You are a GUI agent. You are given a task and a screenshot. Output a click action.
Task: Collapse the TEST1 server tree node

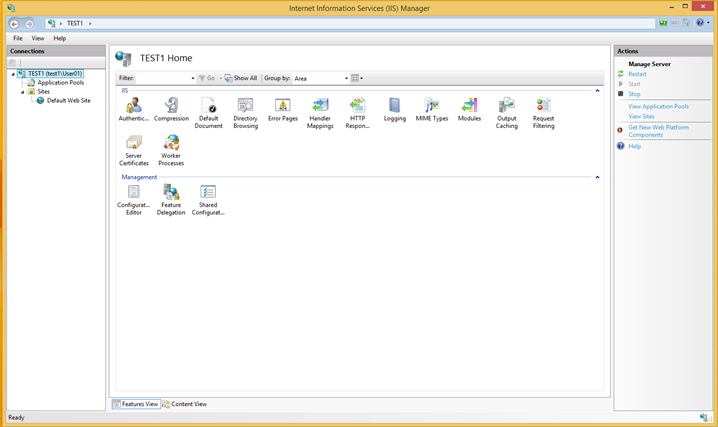point(13,74)
